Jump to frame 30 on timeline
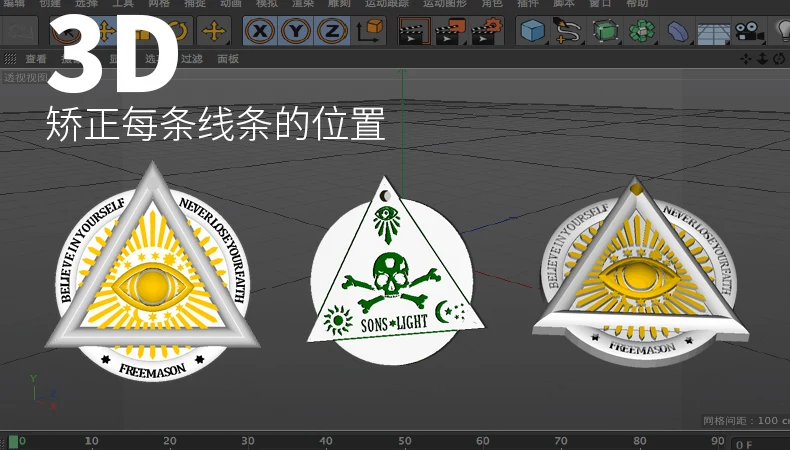The image size is (790, 450). pos(247,441)
